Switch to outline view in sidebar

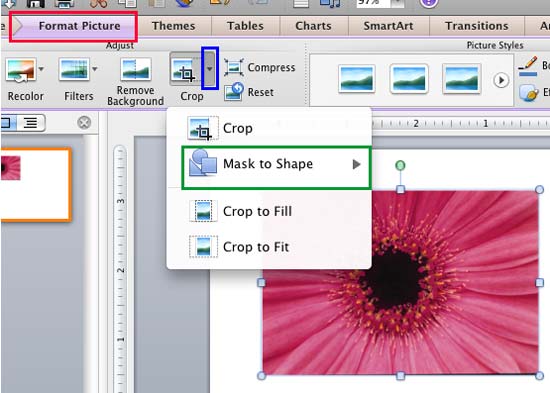click(x=31, y=123)
